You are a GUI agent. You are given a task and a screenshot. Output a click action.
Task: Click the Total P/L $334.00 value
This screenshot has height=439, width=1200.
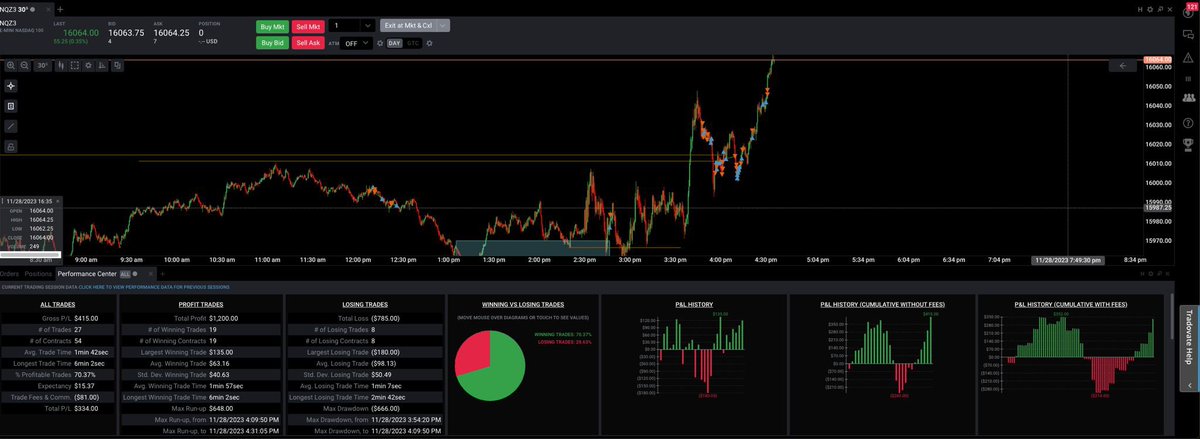85,408
